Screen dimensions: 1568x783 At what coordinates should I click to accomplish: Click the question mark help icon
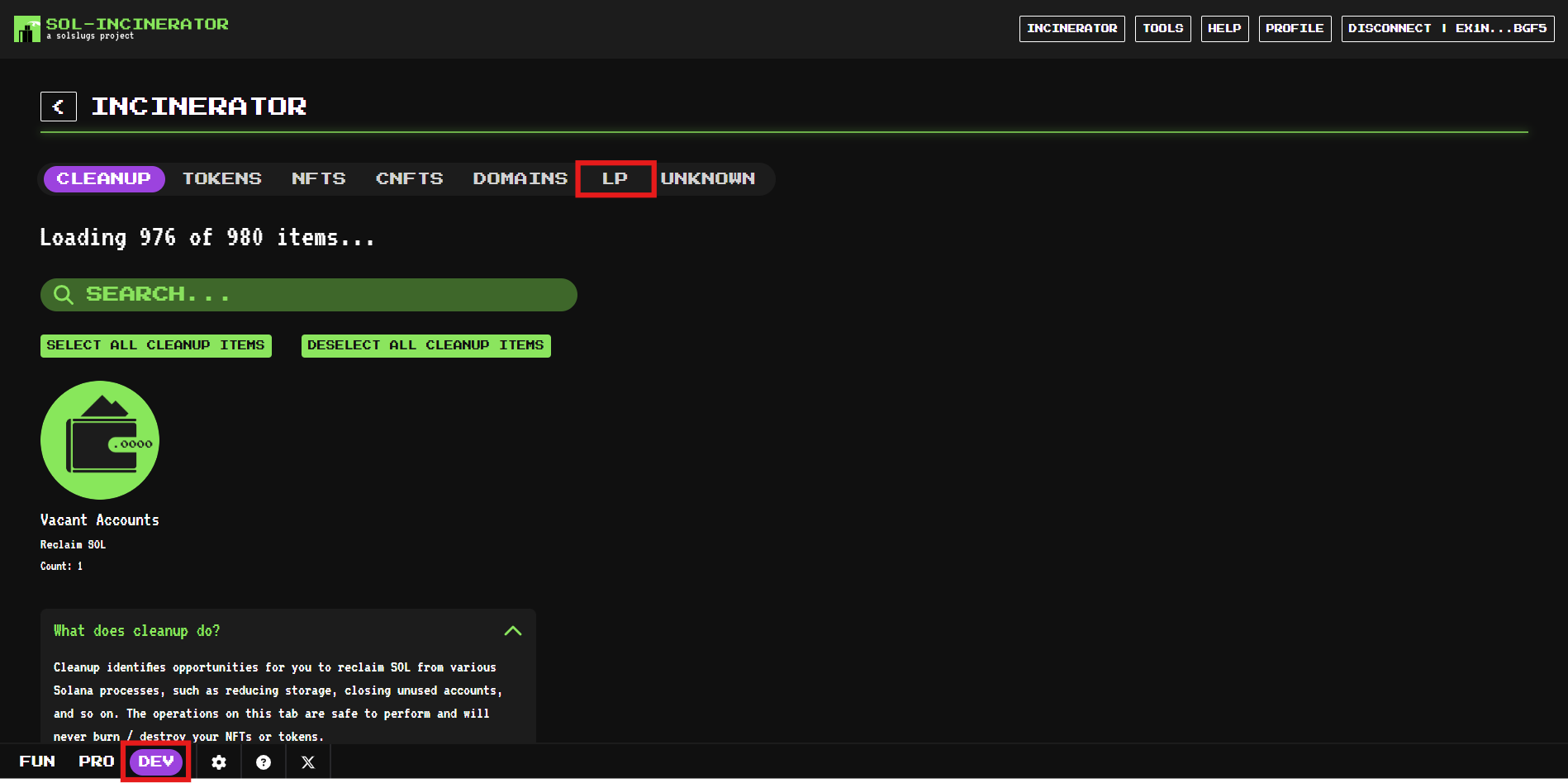pos(264,762)
